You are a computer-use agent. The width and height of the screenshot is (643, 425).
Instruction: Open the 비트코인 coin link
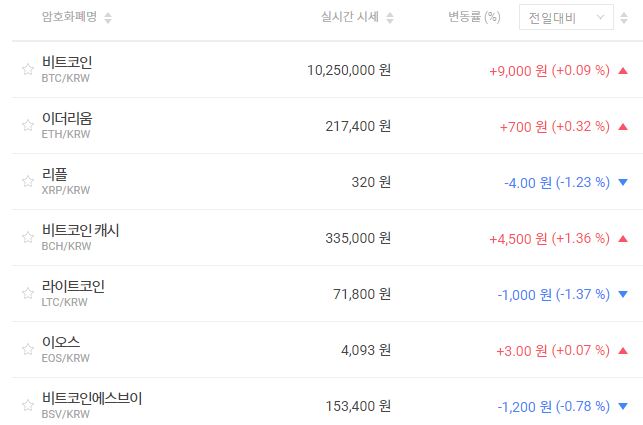pos(67,62)
